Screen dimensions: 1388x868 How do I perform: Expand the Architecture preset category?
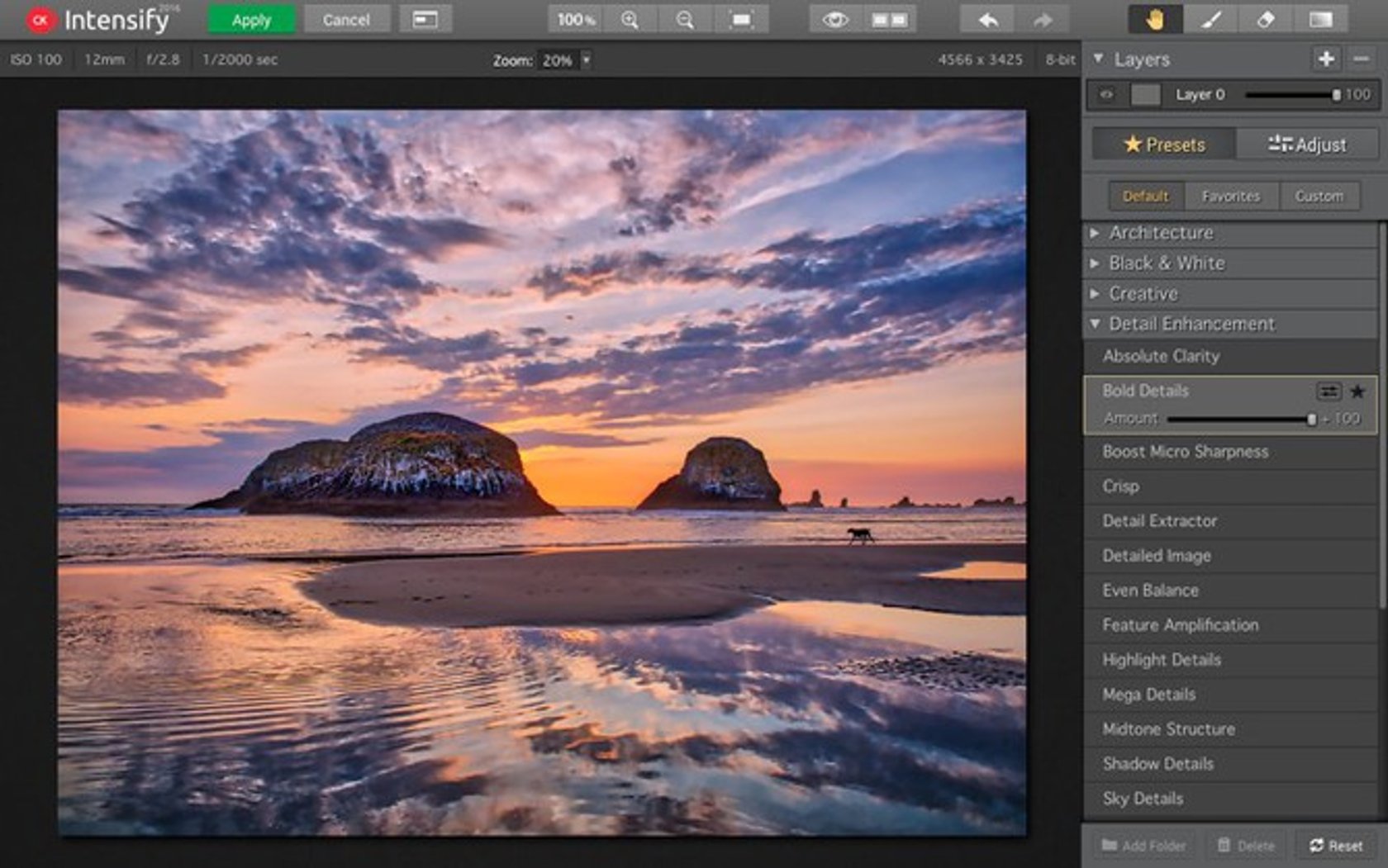pos(1095,234)
